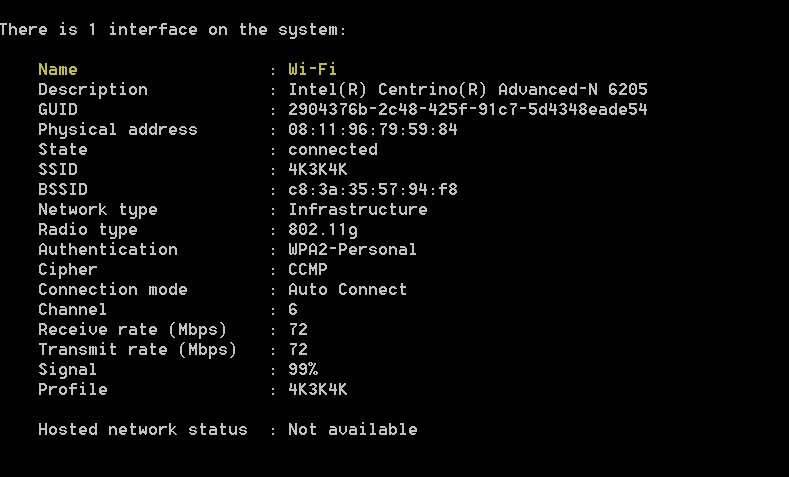Click the CCMP cipher value
The height and width of the screenshot is (477, 789).
click(x=307, y=270)
